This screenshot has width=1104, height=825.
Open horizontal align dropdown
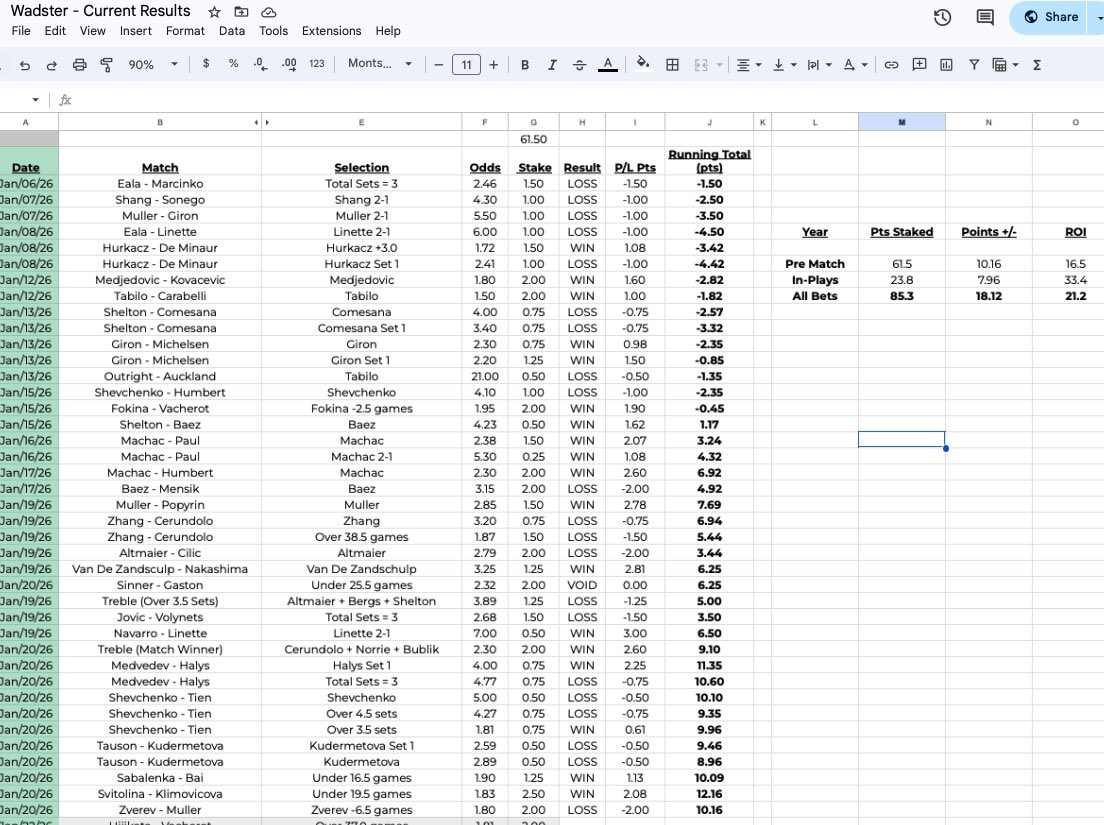pyautogui.click(x=748, y=65)
